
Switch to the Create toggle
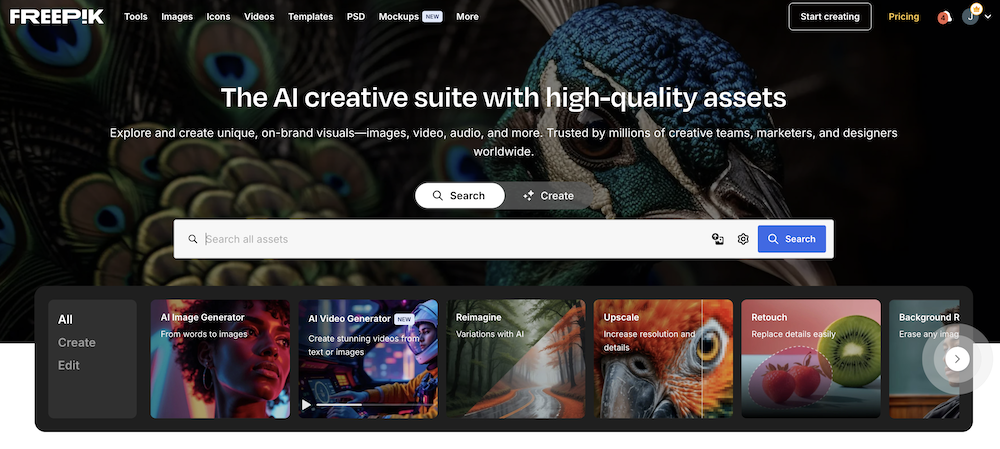[x=548, y=196]
